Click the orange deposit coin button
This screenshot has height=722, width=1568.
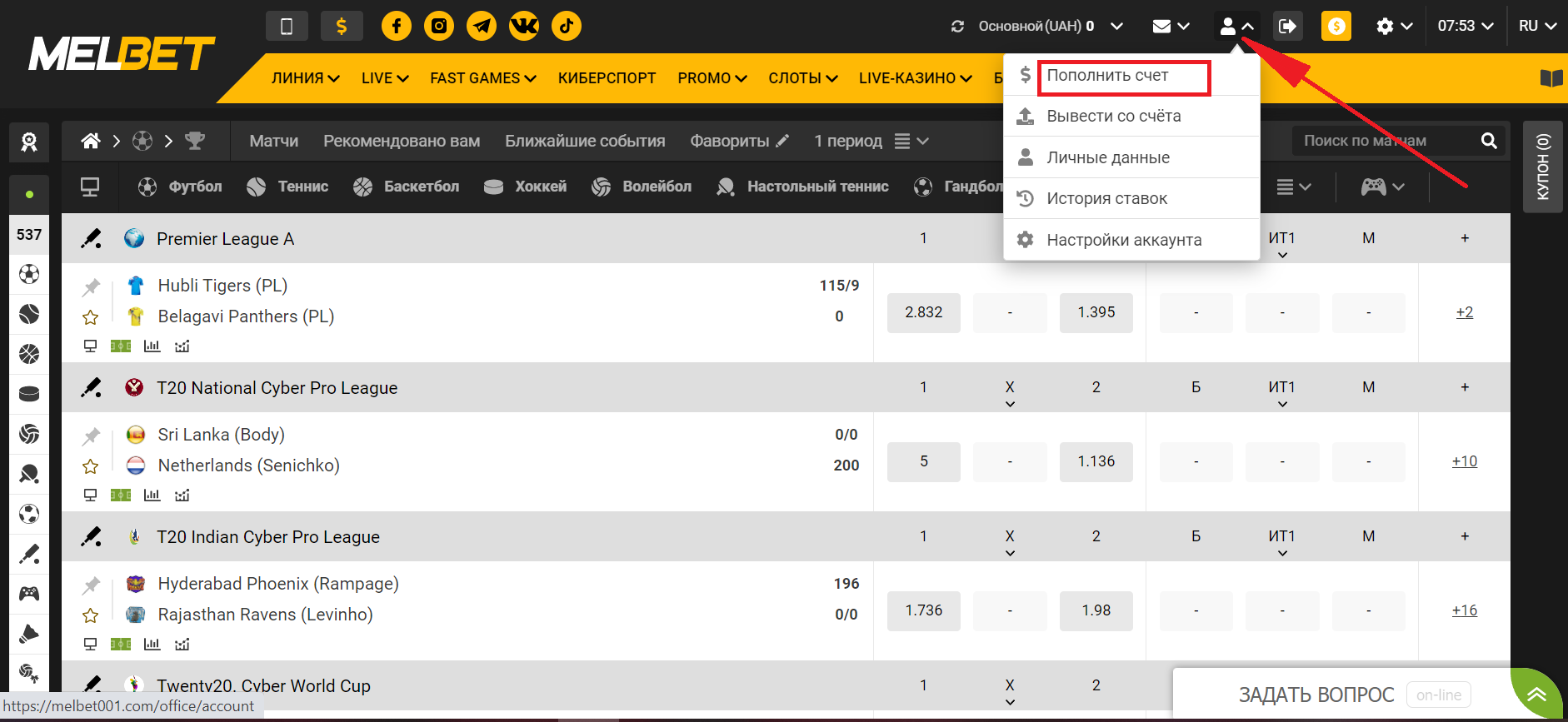[1336, 26]
